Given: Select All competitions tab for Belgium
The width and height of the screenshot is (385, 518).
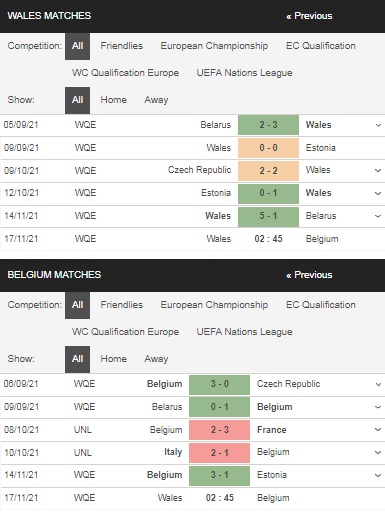Looking at the screenshot, I should [77, 305].
